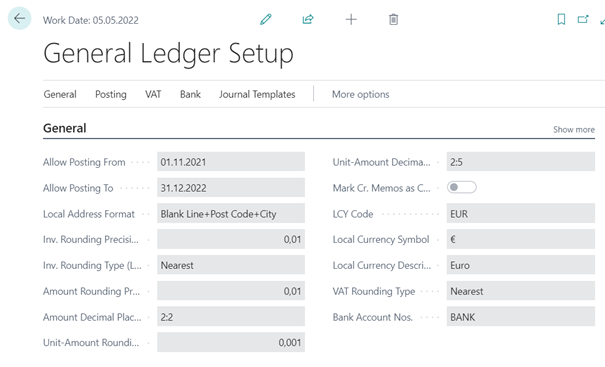Click More options
This screenshot has height=367, width=605.
(360, 95)
